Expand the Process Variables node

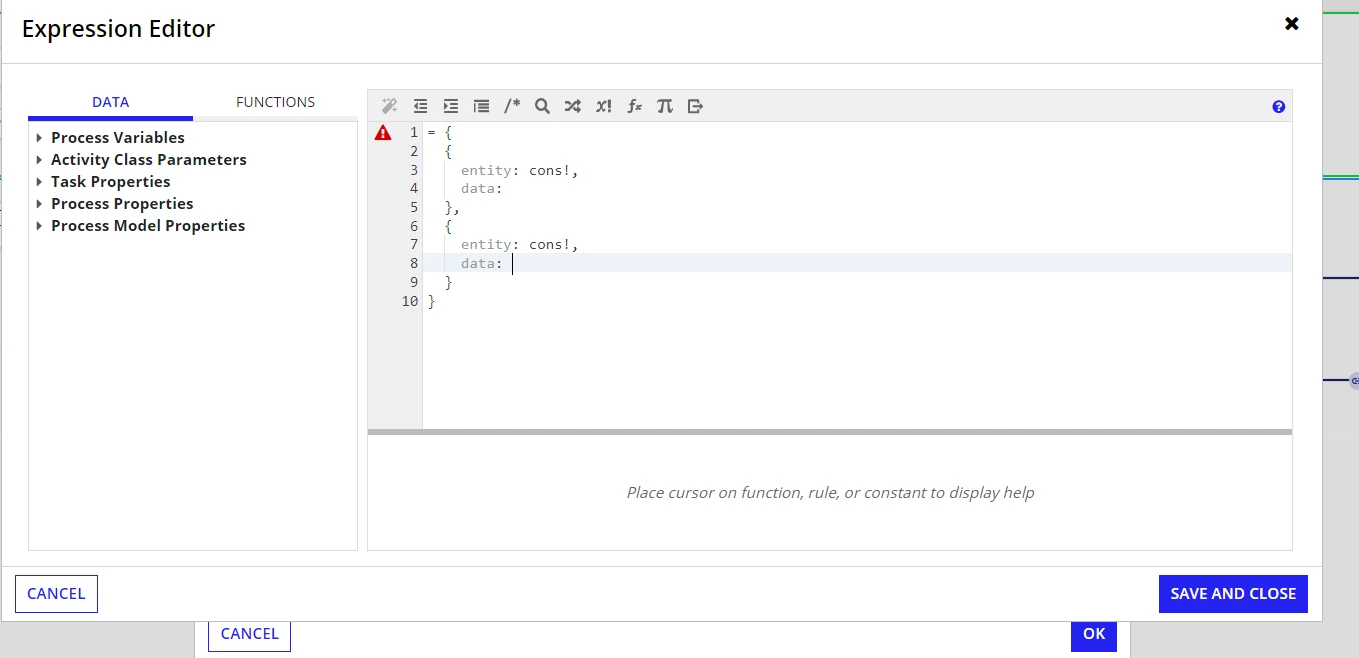coord(39,138)
